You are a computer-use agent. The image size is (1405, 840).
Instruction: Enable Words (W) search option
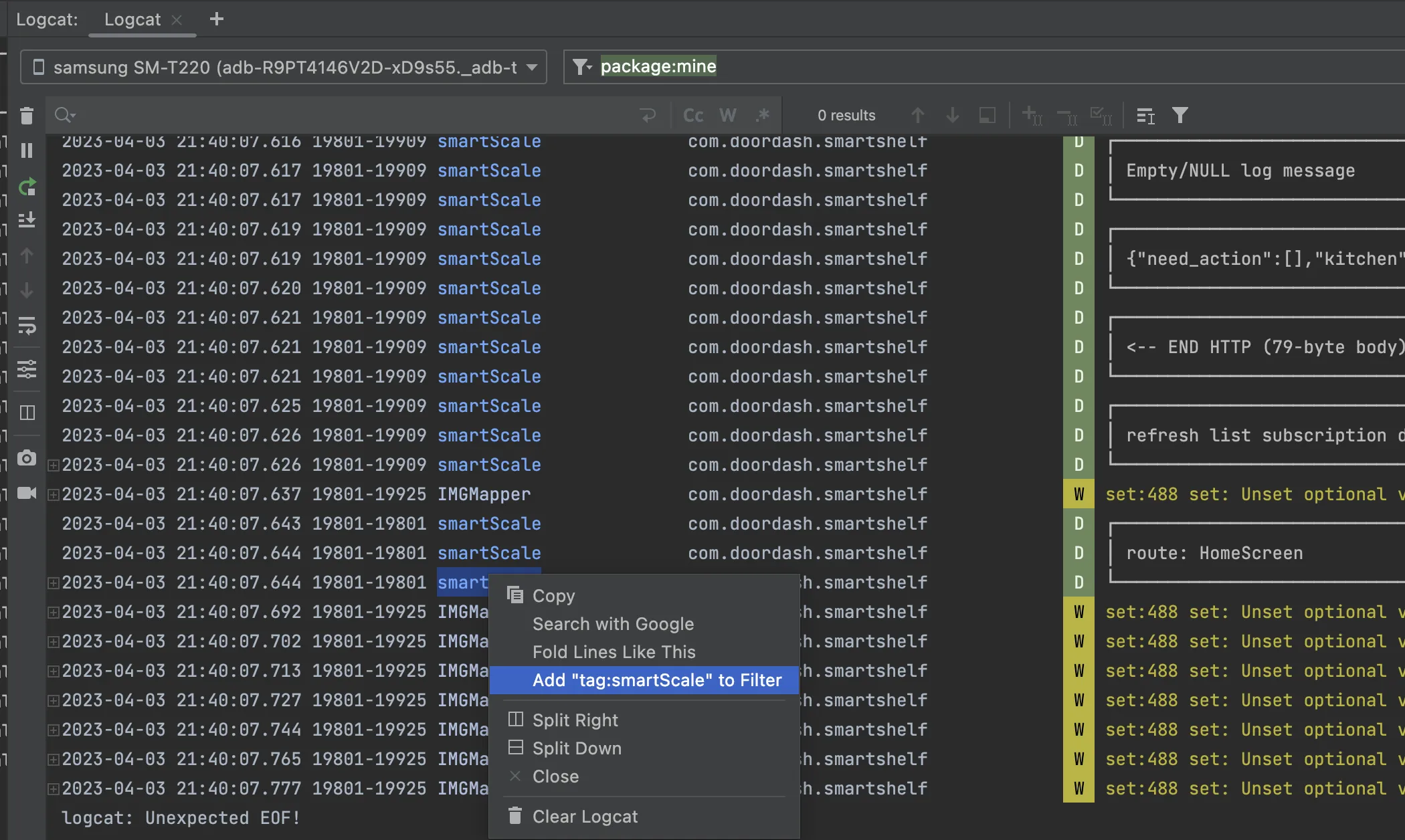click(x=728, y=116)
